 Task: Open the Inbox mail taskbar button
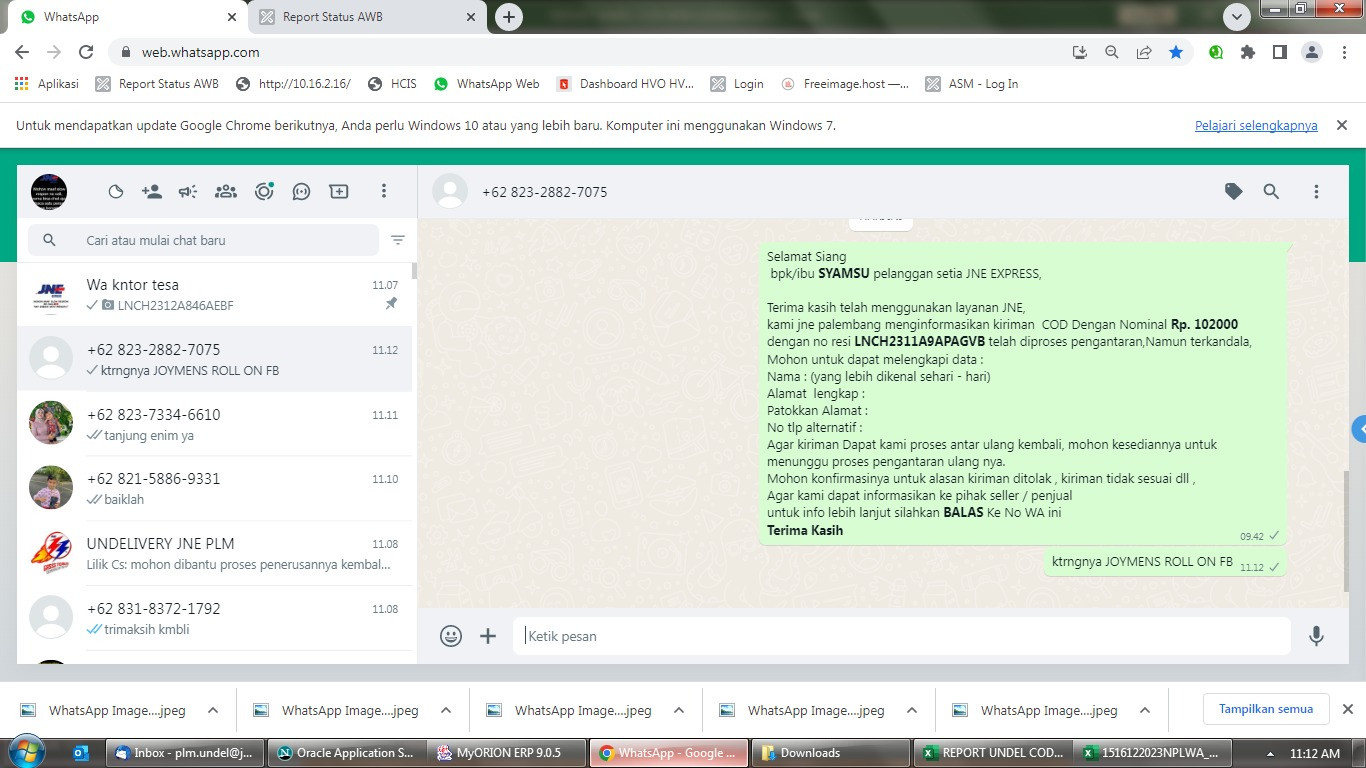tap(185, 753)
